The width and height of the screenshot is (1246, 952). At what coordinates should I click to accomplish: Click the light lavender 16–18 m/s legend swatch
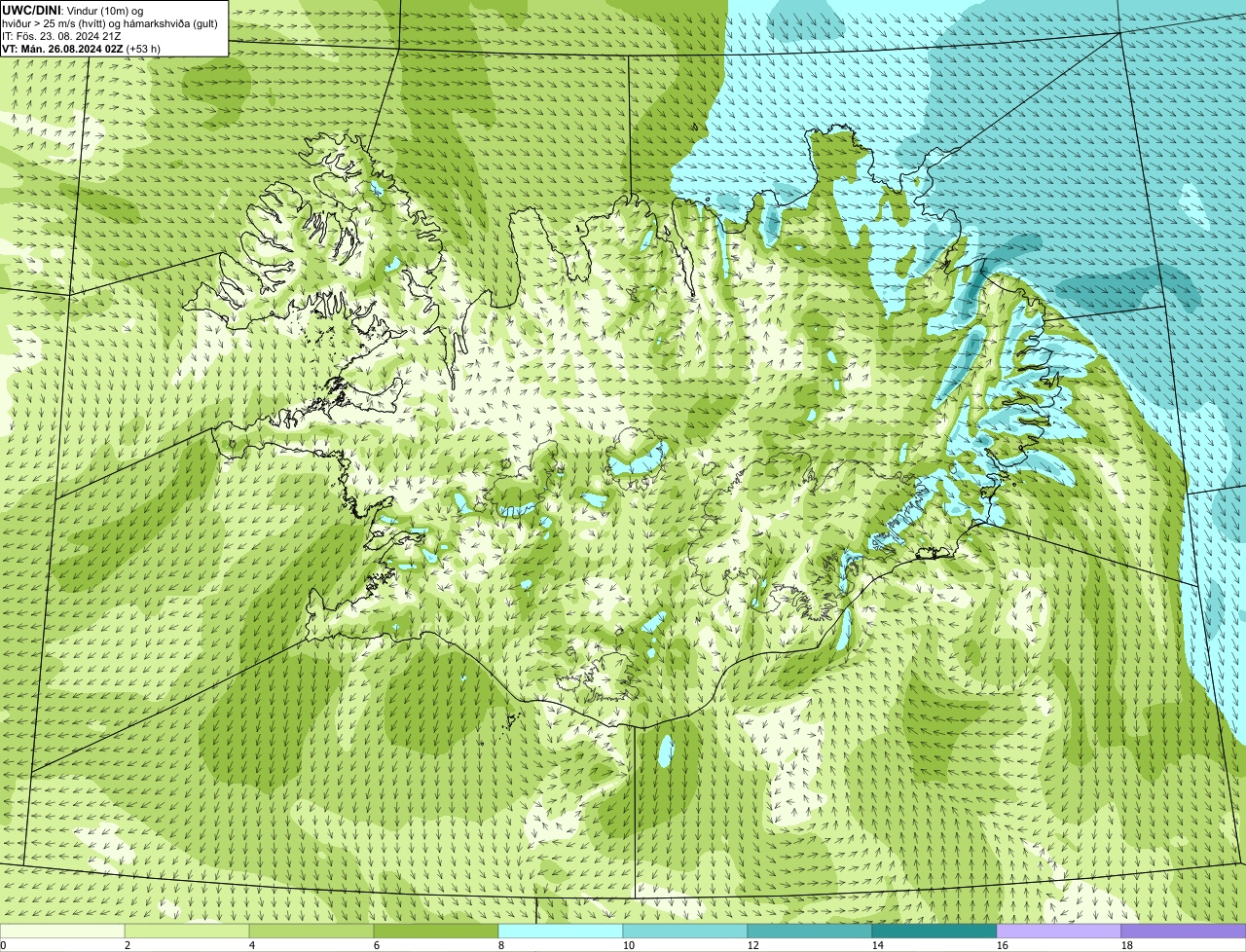[x=1059, y=931]
